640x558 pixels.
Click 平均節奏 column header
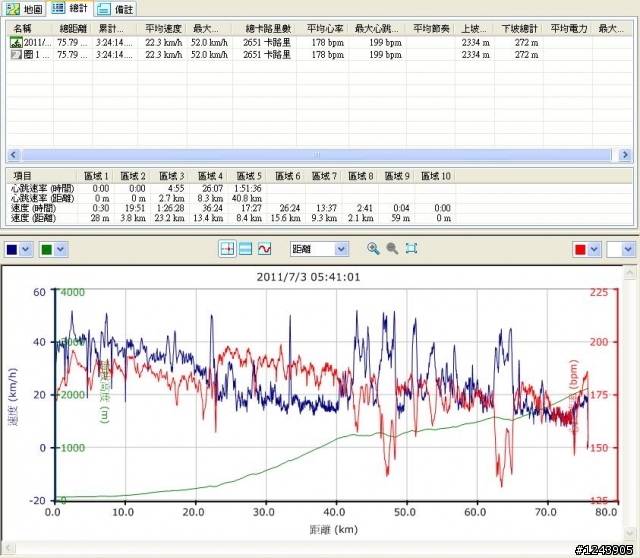click(x=431, y=29)
